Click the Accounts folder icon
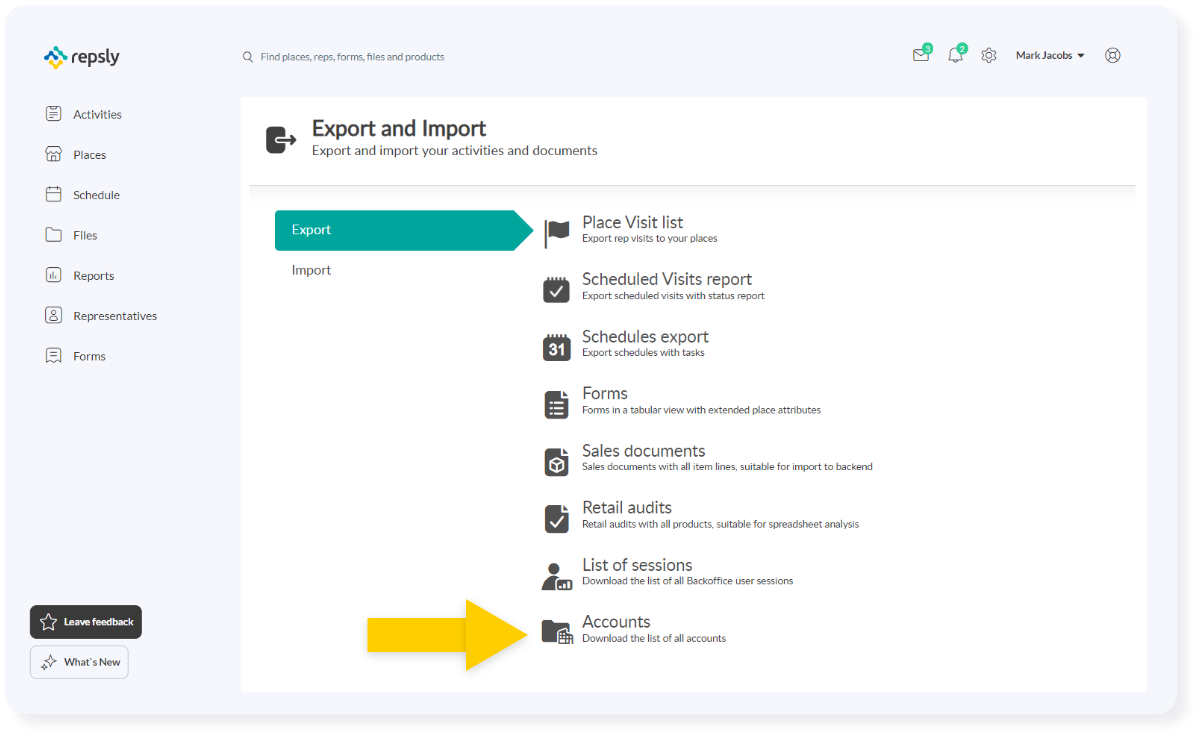Screen dimensions: 1202x739 (557, 632)
